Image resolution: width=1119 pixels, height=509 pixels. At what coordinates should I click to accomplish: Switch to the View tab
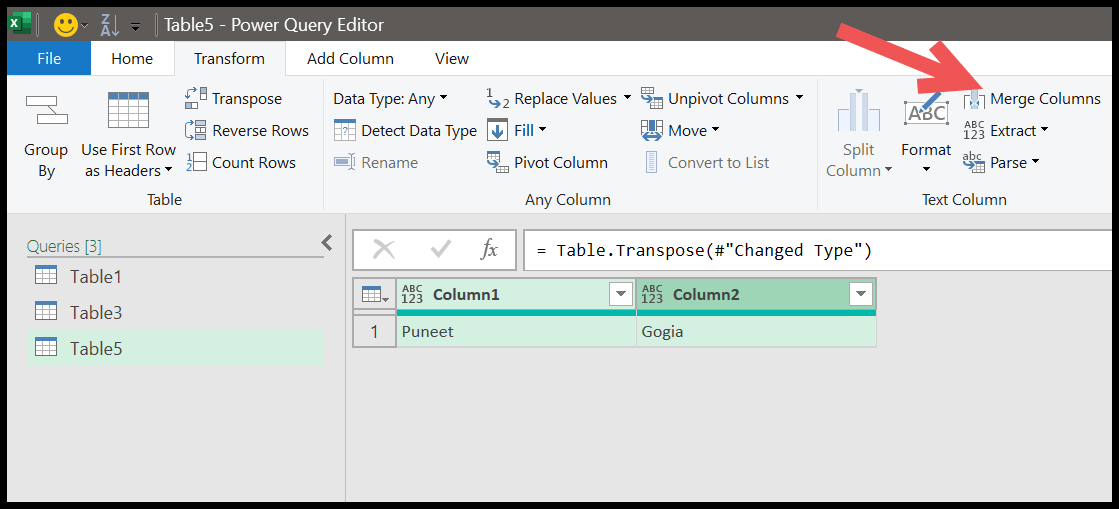click(452, 59)
